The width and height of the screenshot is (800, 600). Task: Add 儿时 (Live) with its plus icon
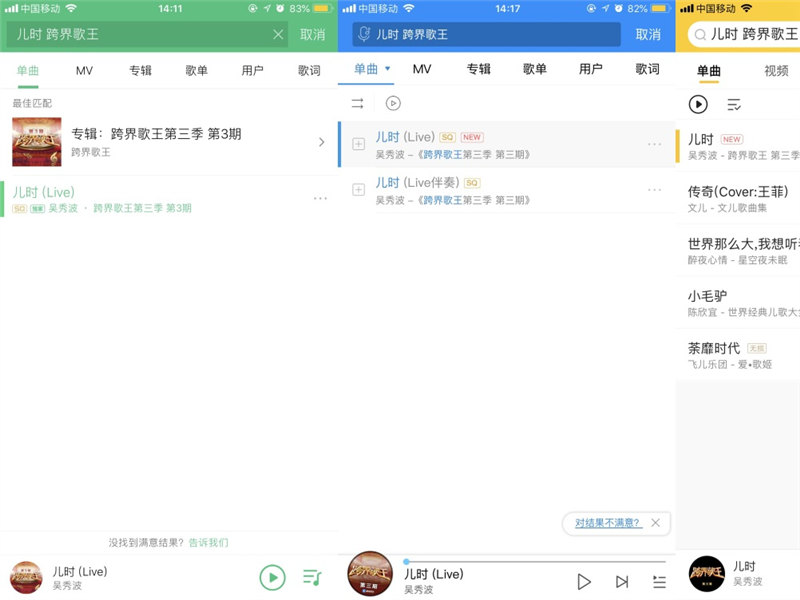pos(359,144)
